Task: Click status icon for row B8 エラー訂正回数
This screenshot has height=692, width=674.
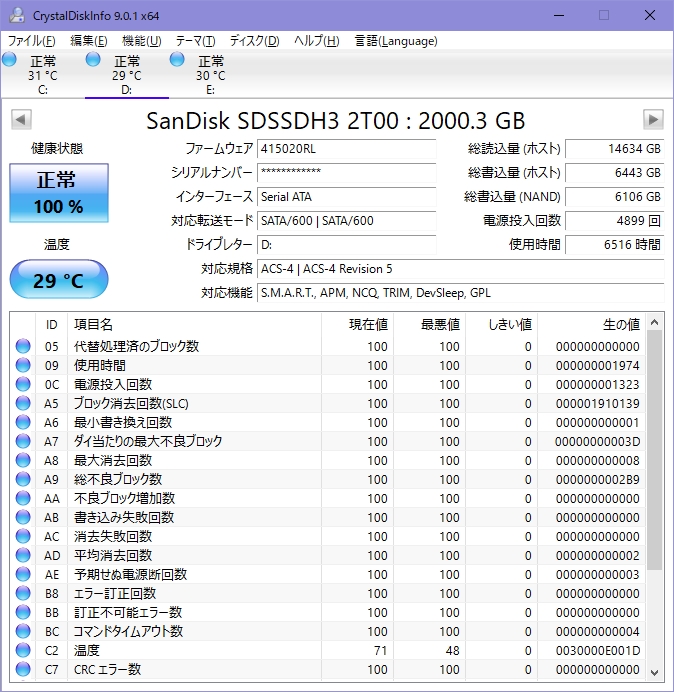Action: [x=23, y=594]
